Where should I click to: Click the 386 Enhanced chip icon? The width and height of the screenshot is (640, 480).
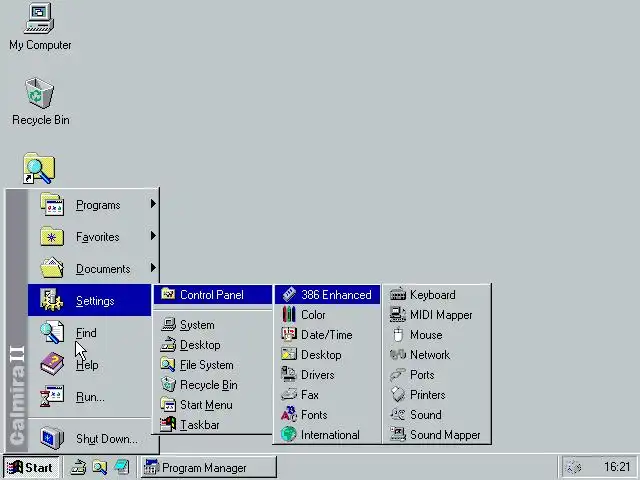click(x=289, y=294)
